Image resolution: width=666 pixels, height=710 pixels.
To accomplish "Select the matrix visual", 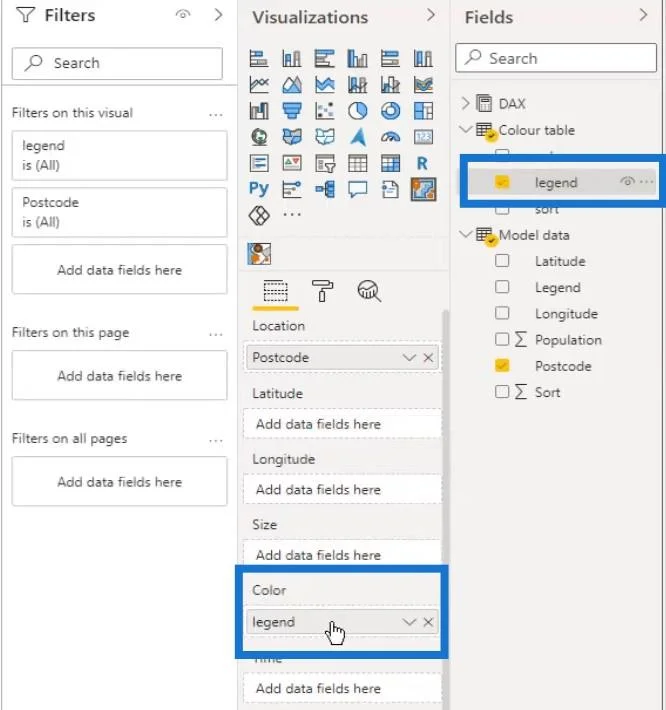I will pos(390,163).
